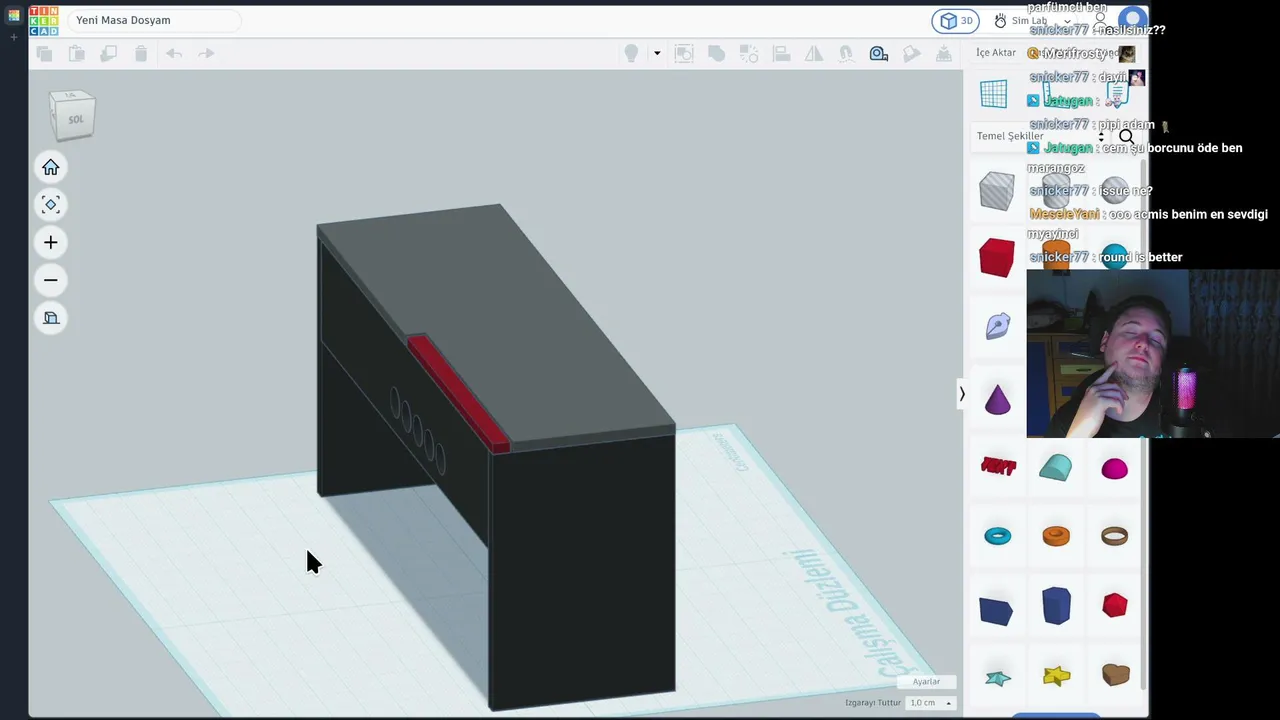Click the app icon in the left sidebar

tap(13, 15)
